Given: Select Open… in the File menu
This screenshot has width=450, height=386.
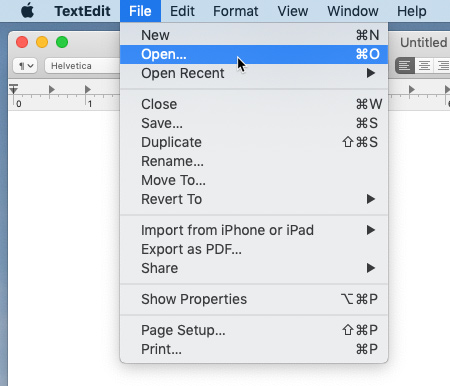Looking at the screenshot, I should [254, 54].
